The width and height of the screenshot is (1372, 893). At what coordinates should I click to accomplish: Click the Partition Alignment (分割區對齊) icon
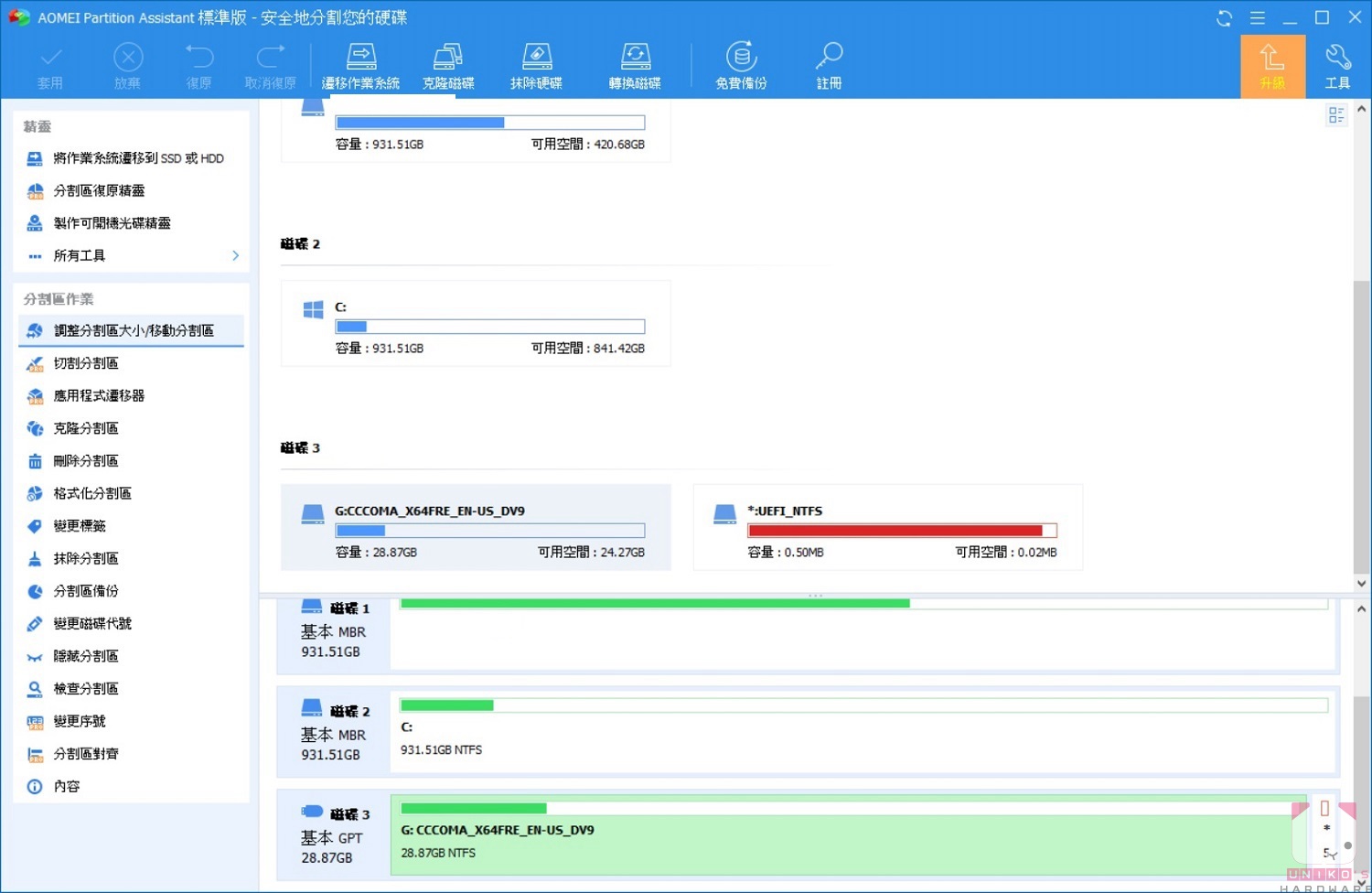point(35,755)
